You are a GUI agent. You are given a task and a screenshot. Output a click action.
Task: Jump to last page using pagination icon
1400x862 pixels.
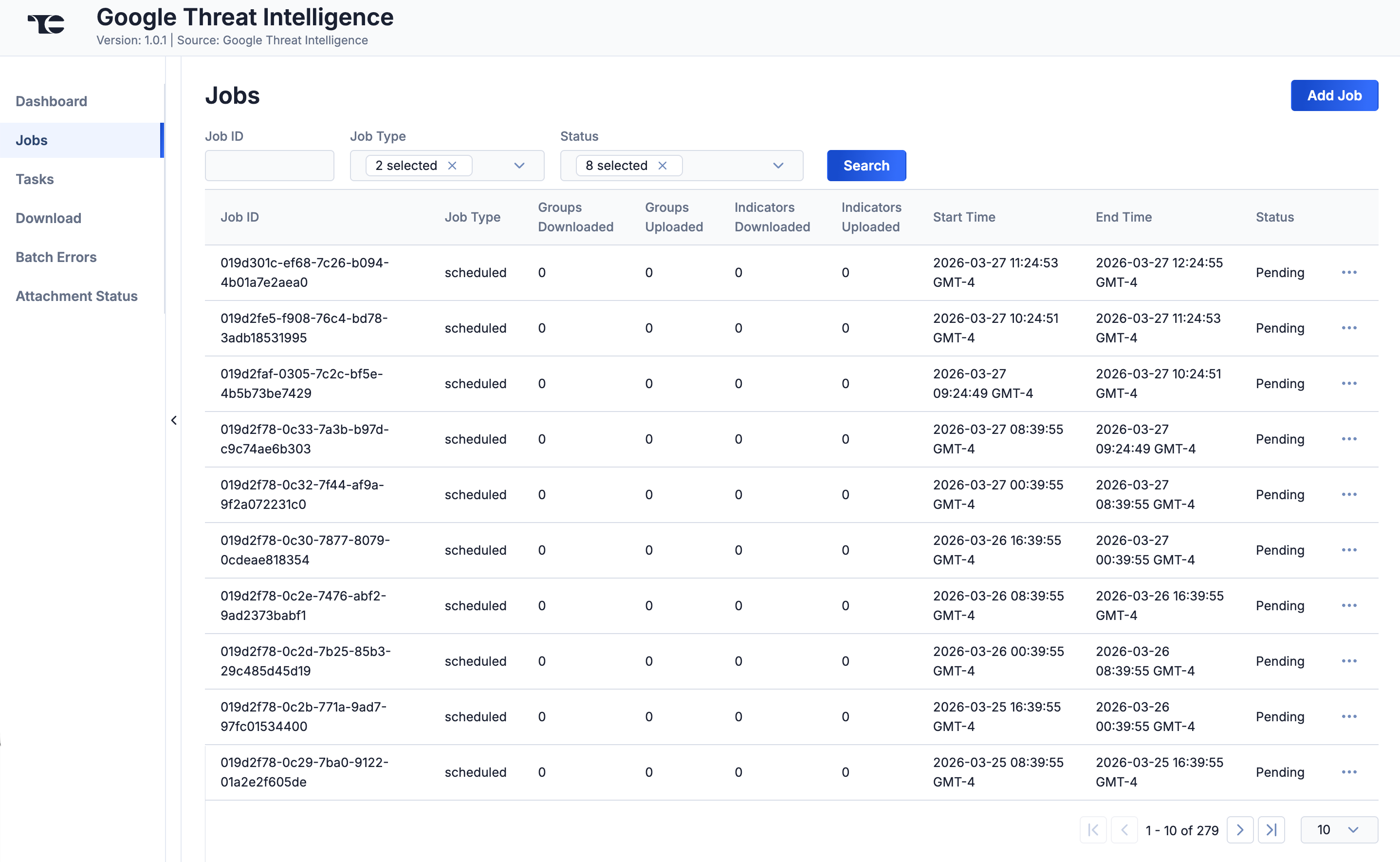pos(1271,830)
